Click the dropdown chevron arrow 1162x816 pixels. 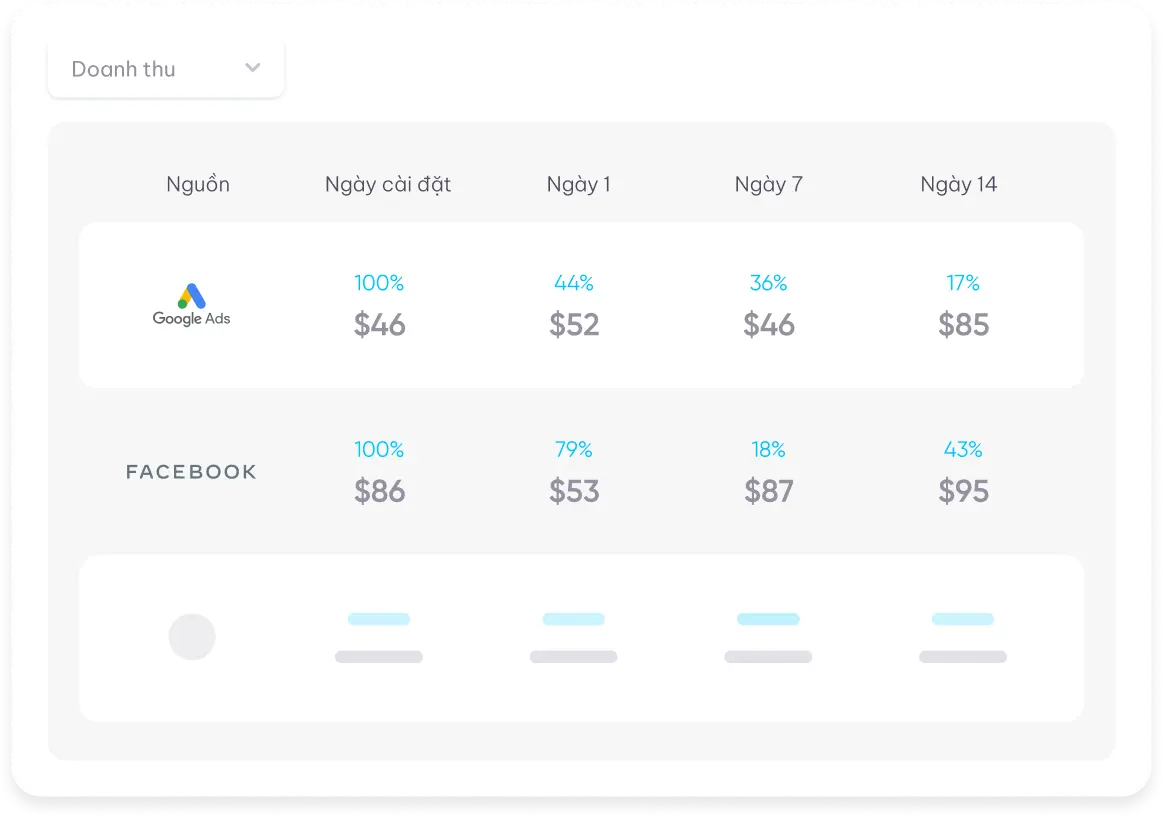click(253, 68)
